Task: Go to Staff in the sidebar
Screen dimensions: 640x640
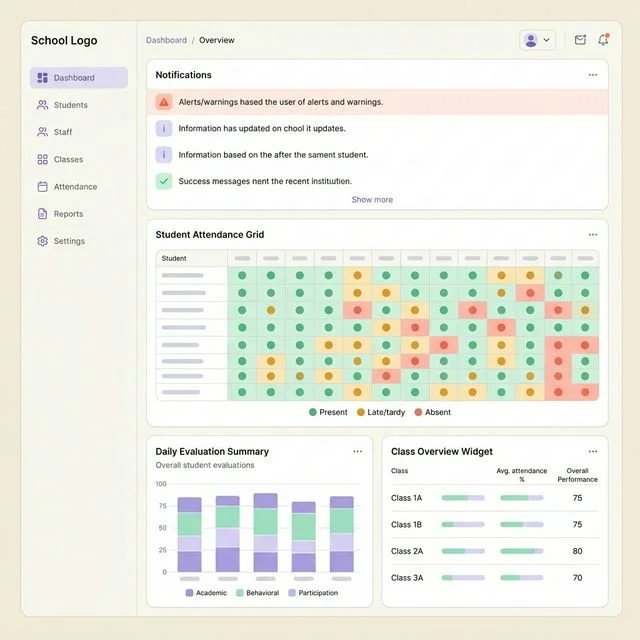Action: (x=62, y=132)
